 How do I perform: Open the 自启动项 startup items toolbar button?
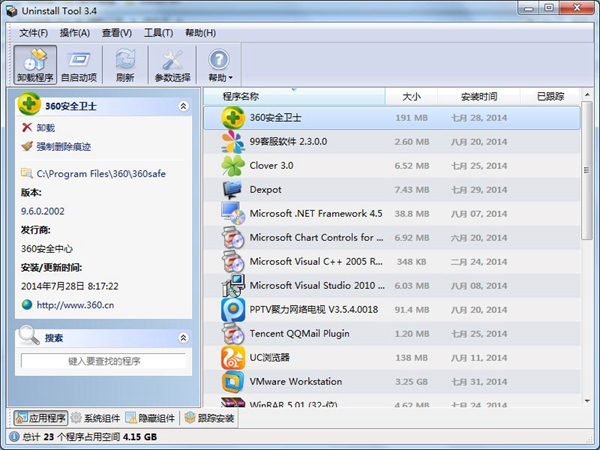point(79,65)
